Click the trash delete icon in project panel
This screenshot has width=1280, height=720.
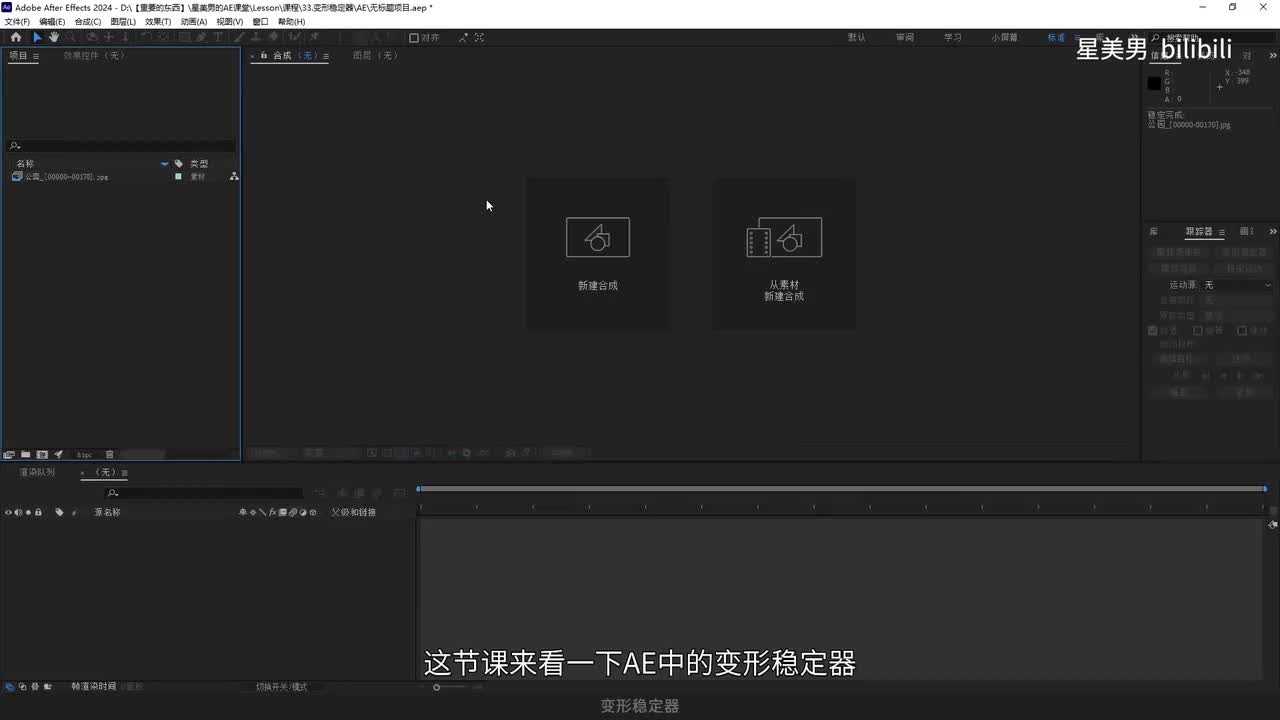click(110, 454)
